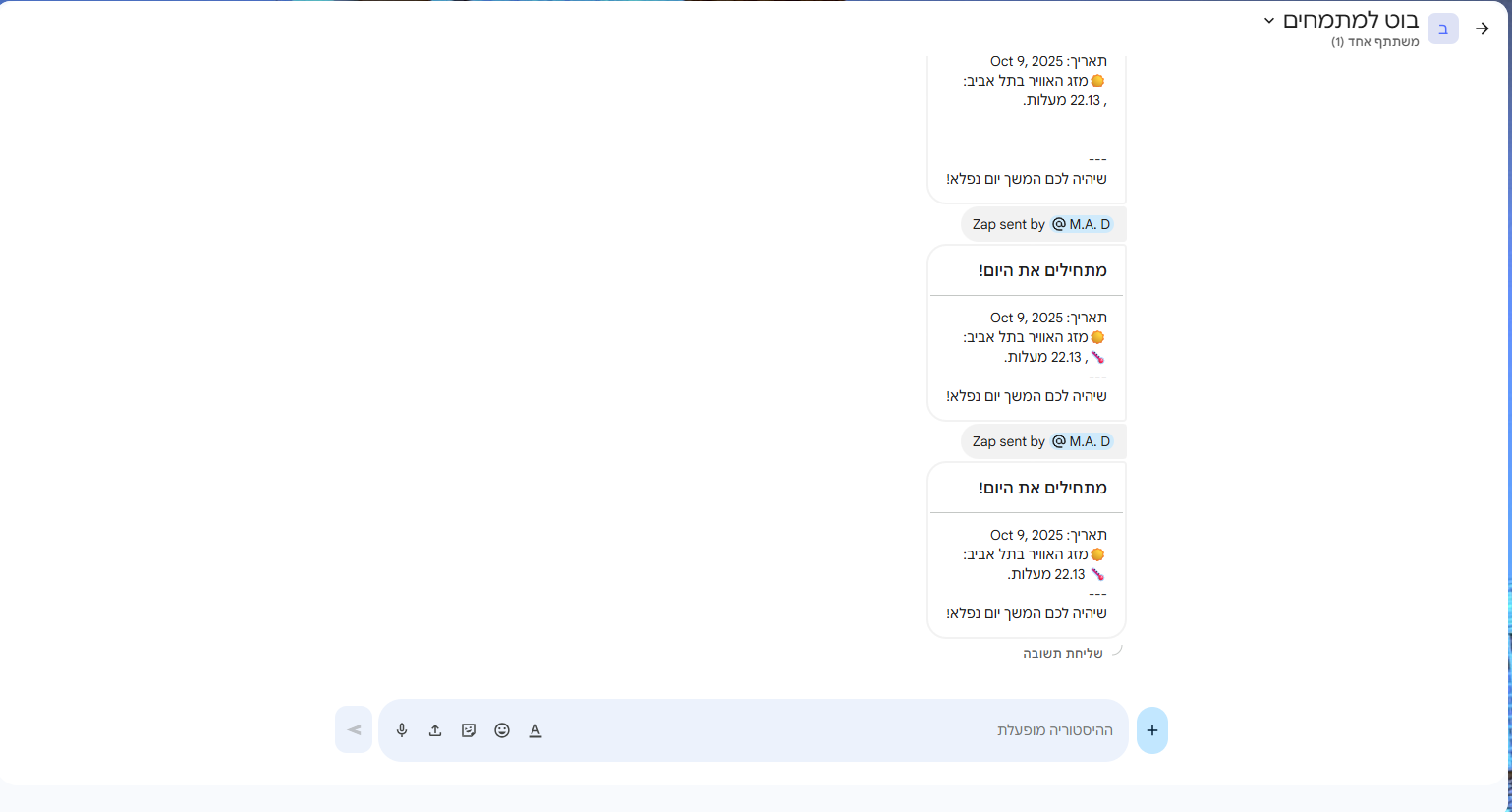Screen dimensions: 1512x812
Task: Click the thermometer emoji in the last card
Action: (x=1097, y=575)
